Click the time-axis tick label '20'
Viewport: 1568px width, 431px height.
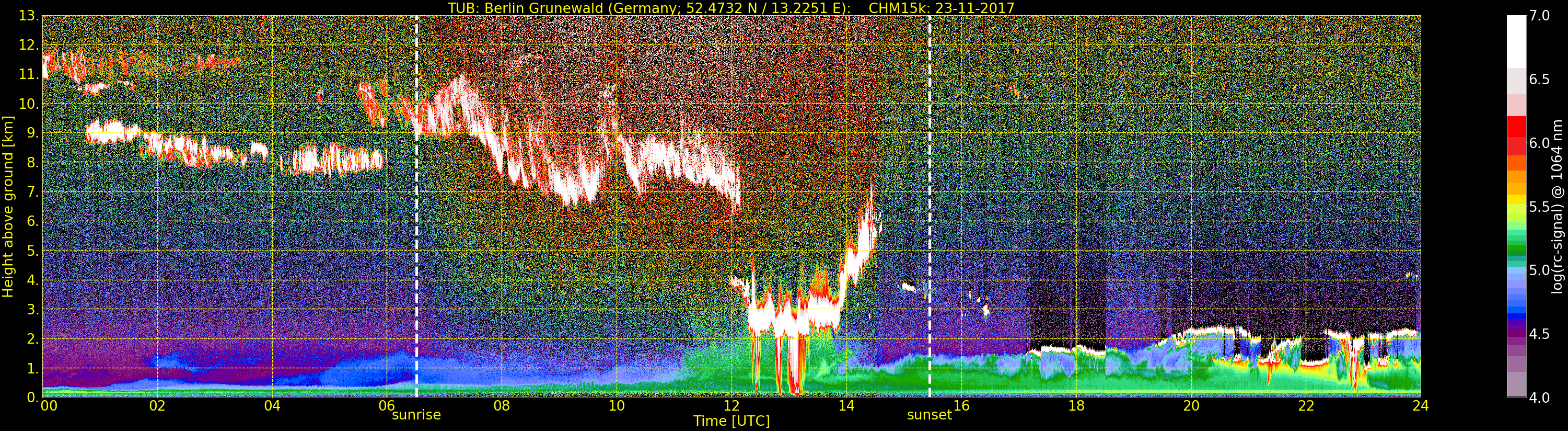[x=1191, y=405]
